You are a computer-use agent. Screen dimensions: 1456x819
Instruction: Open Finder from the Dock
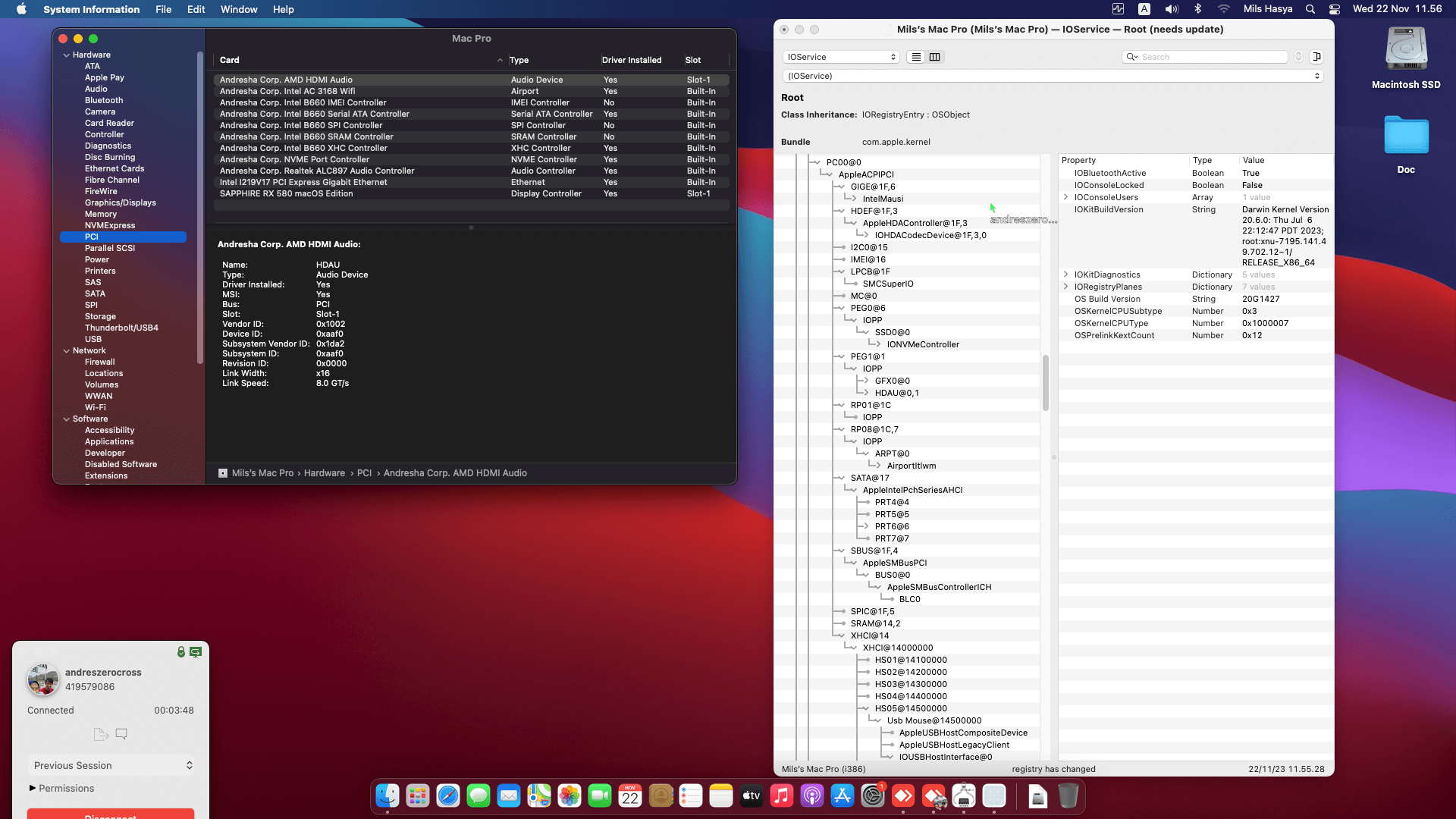click(388, 795)
